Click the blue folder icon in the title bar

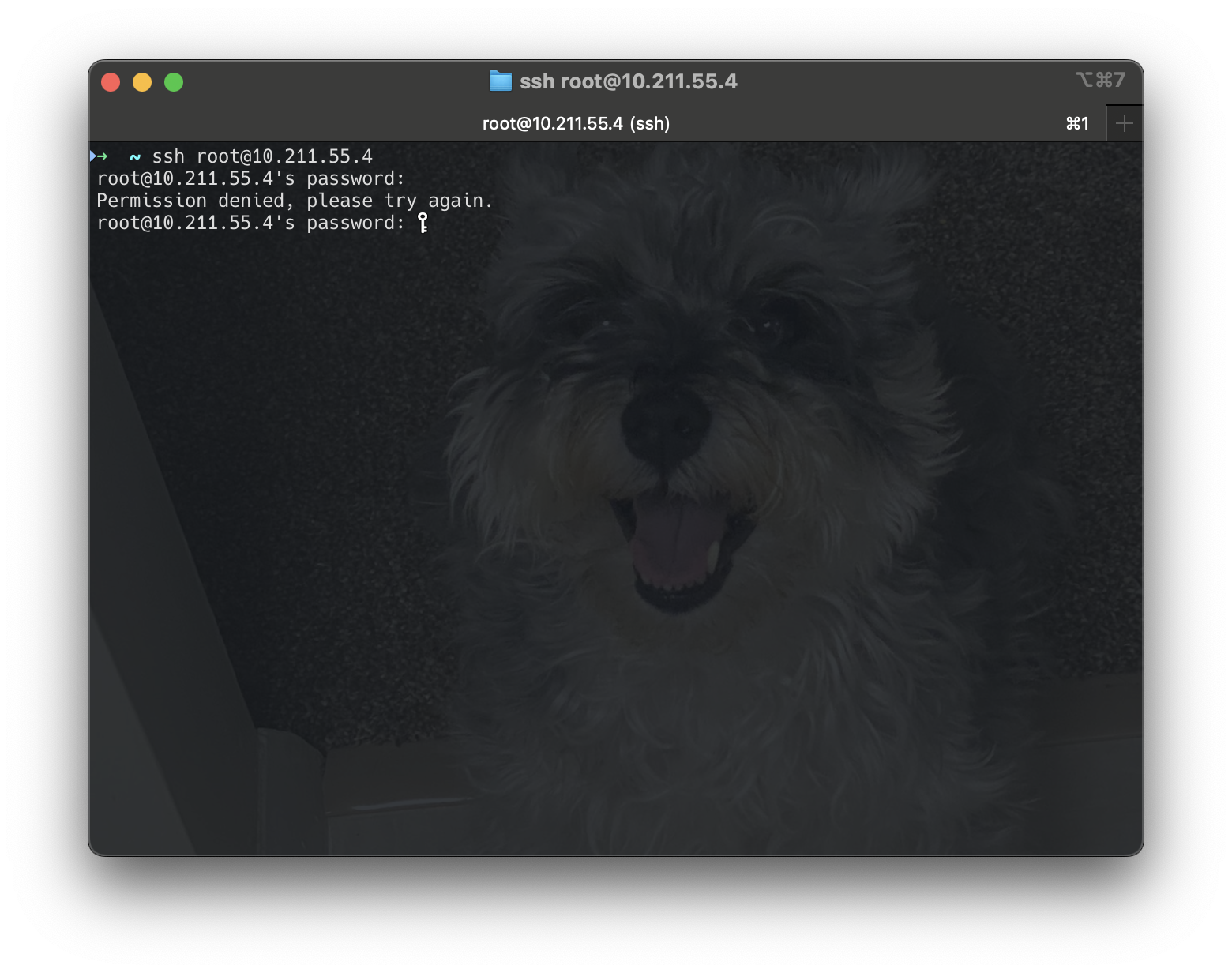[x=500, y=81]
